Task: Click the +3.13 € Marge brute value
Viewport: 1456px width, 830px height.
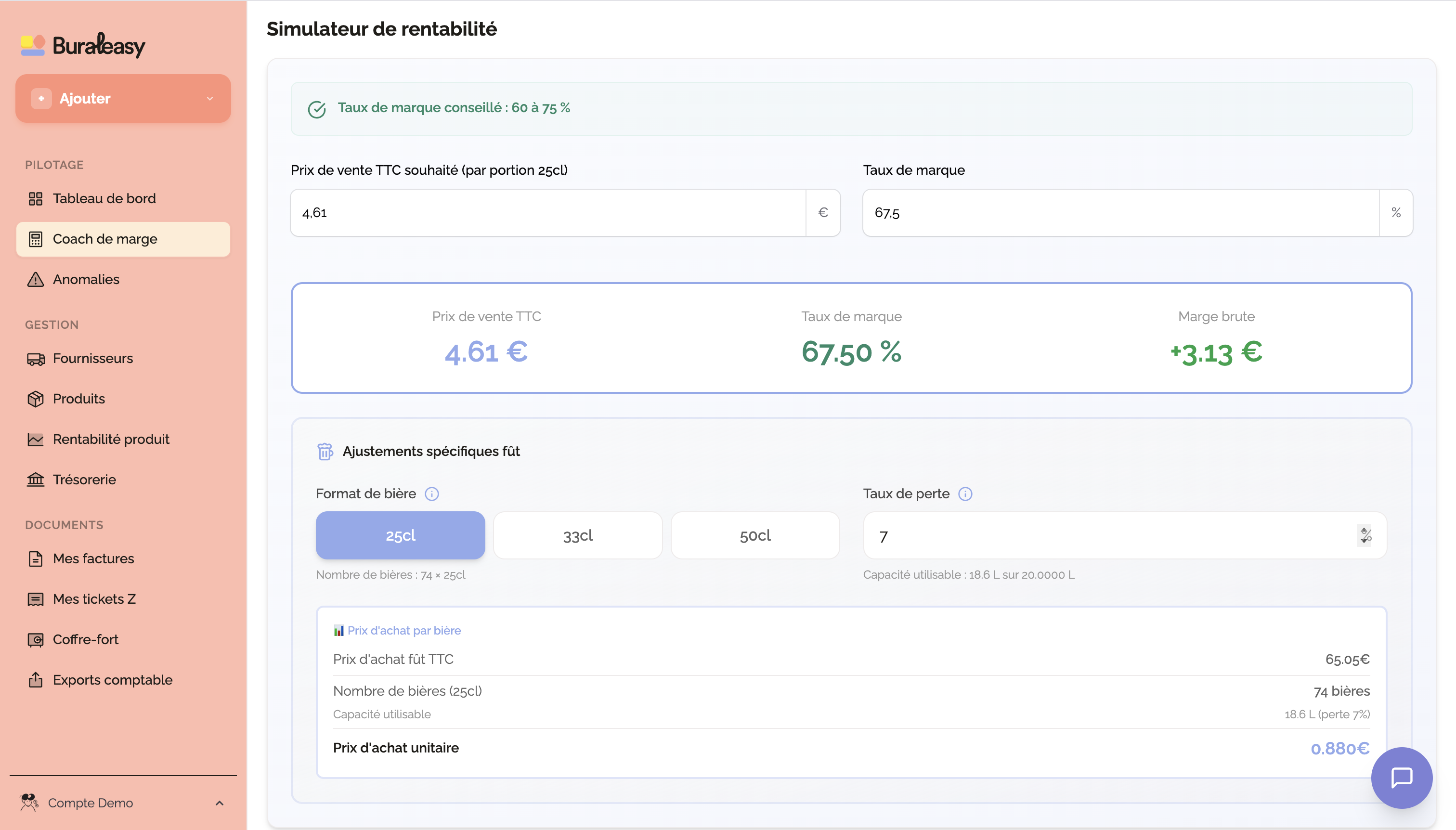Action: pyautogui.click(x=1216, y=352)
